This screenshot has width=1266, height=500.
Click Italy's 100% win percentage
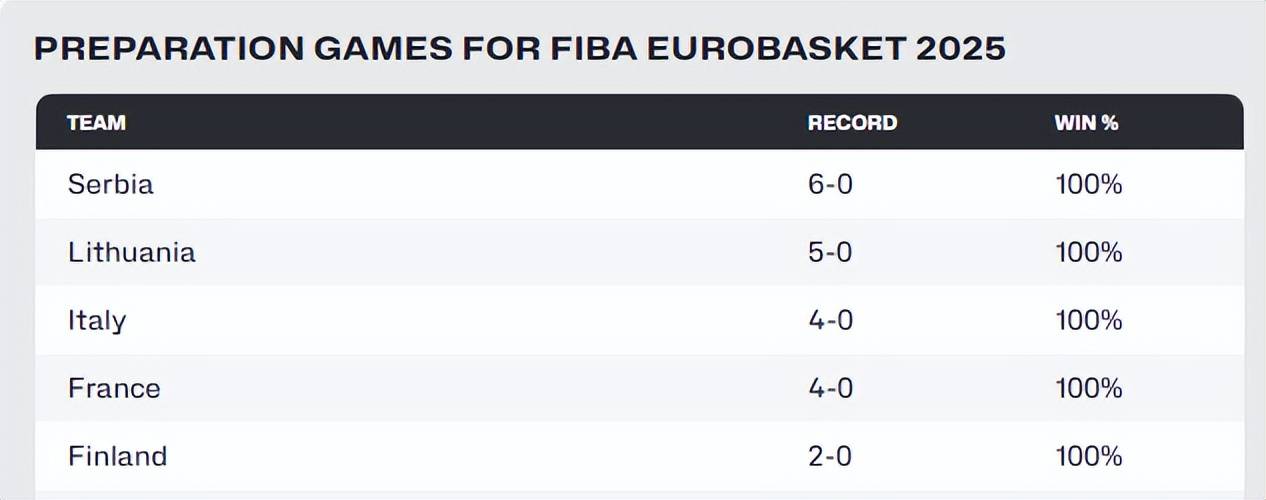pyautogui.click(x=1089, y=321)
